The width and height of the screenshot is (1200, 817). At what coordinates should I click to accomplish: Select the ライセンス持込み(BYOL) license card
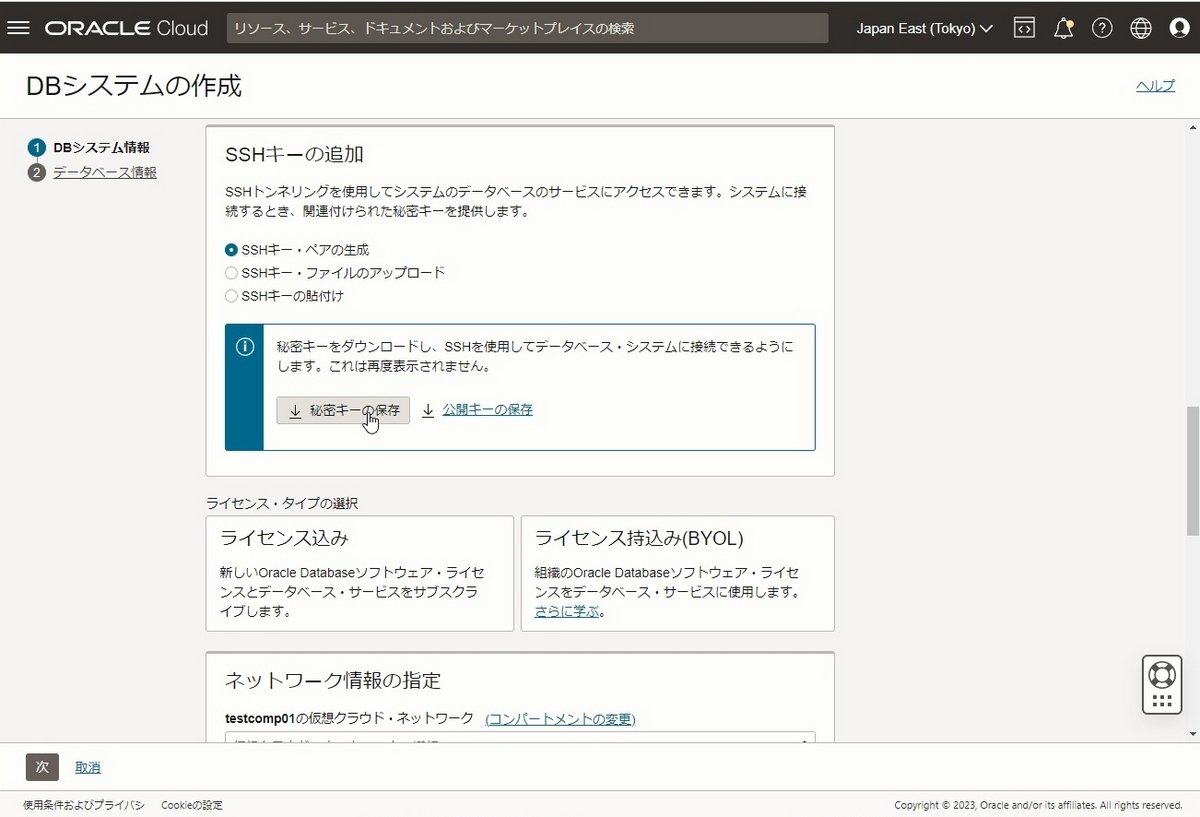pos(677,573)
